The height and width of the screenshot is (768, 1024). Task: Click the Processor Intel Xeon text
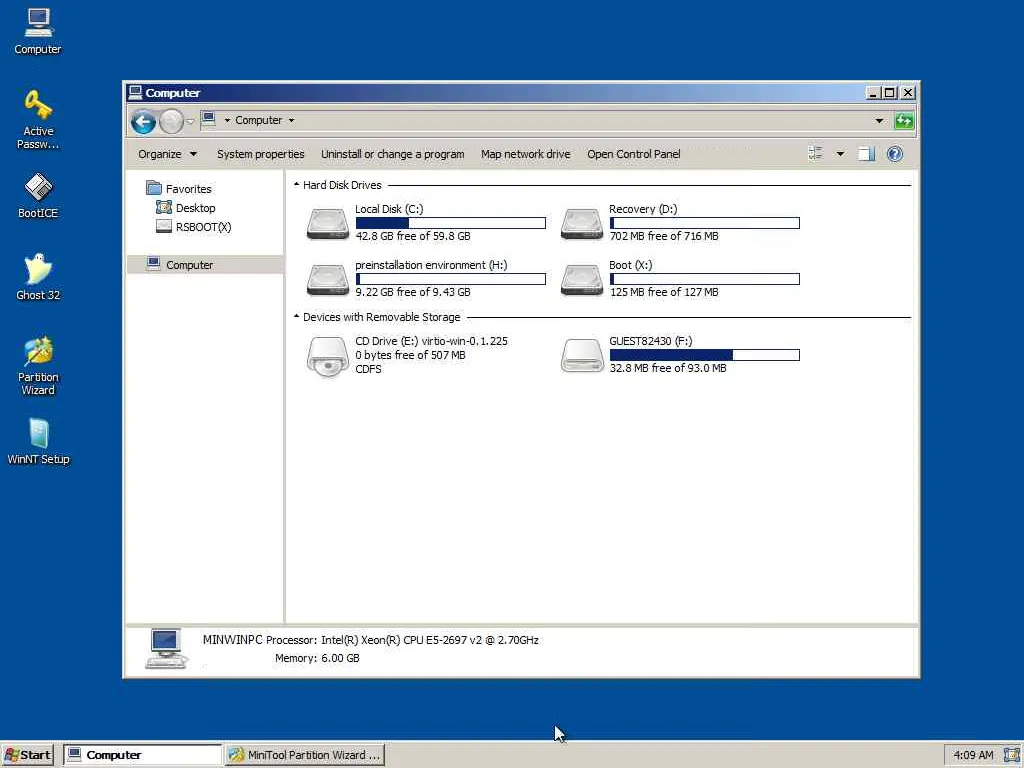(x=402, y=640)
